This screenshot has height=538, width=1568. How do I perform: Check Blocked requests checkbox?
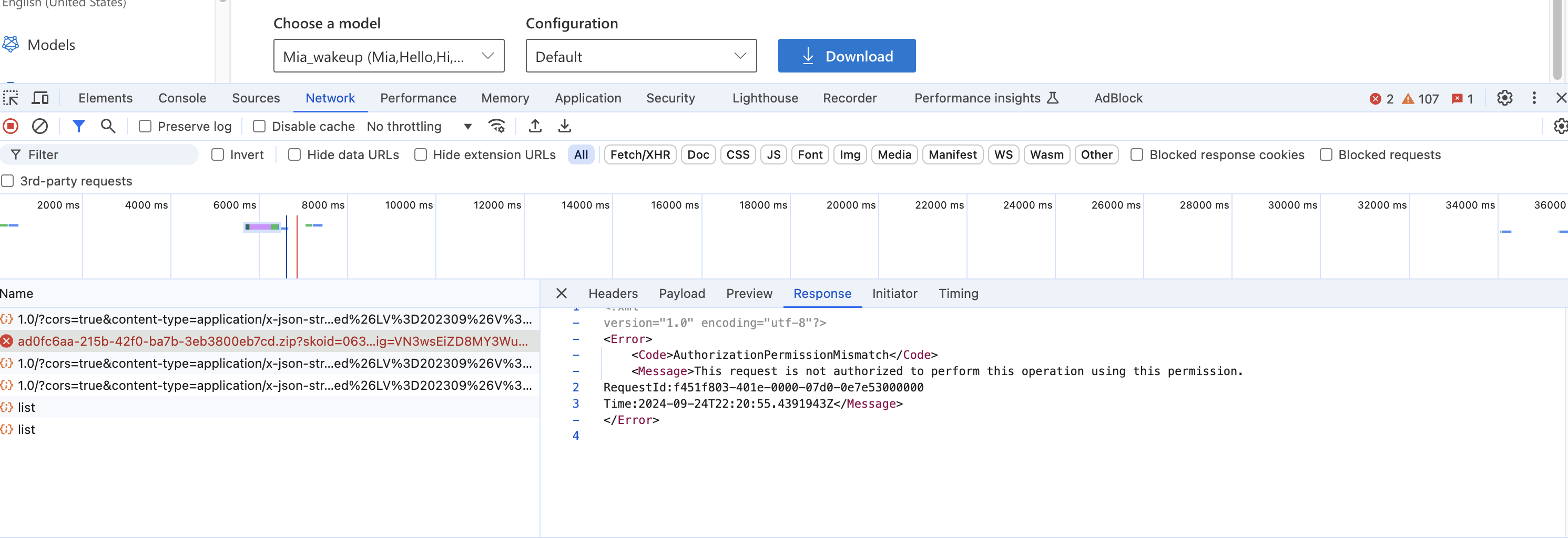[1326, 154]
